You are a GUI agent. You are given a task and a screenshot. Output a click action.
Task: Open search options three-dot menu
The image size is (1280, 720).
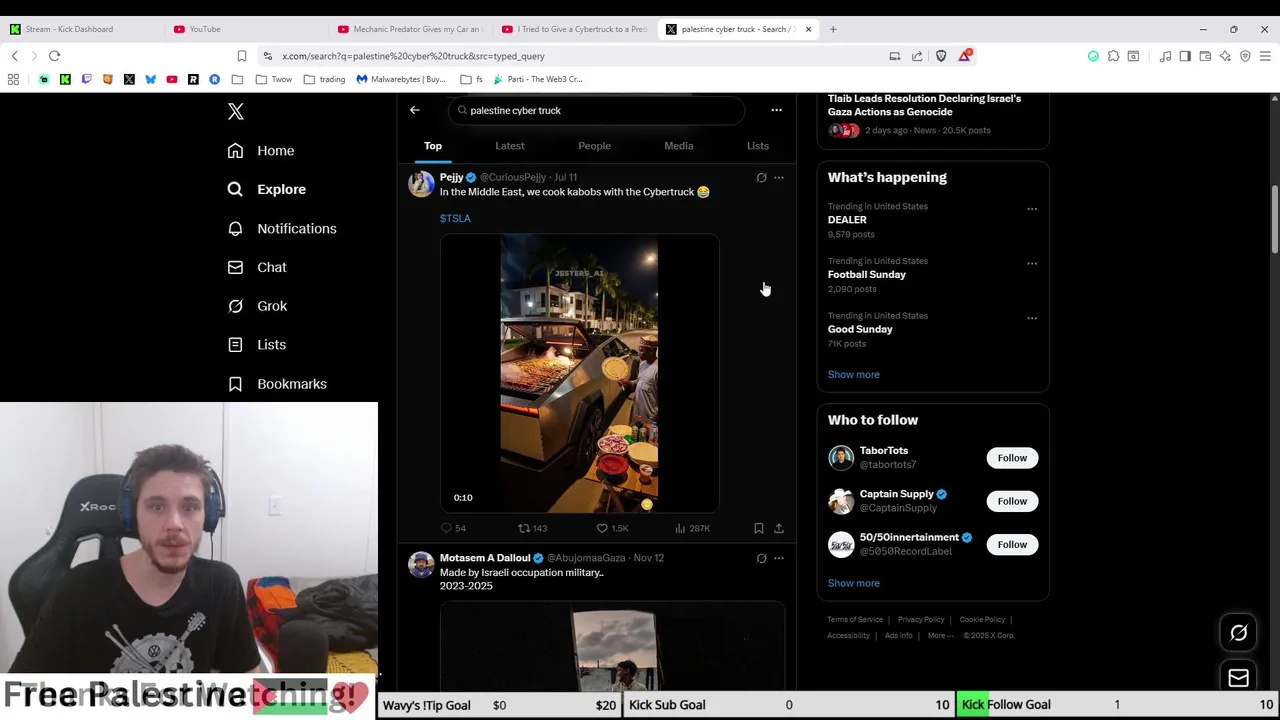776,110
